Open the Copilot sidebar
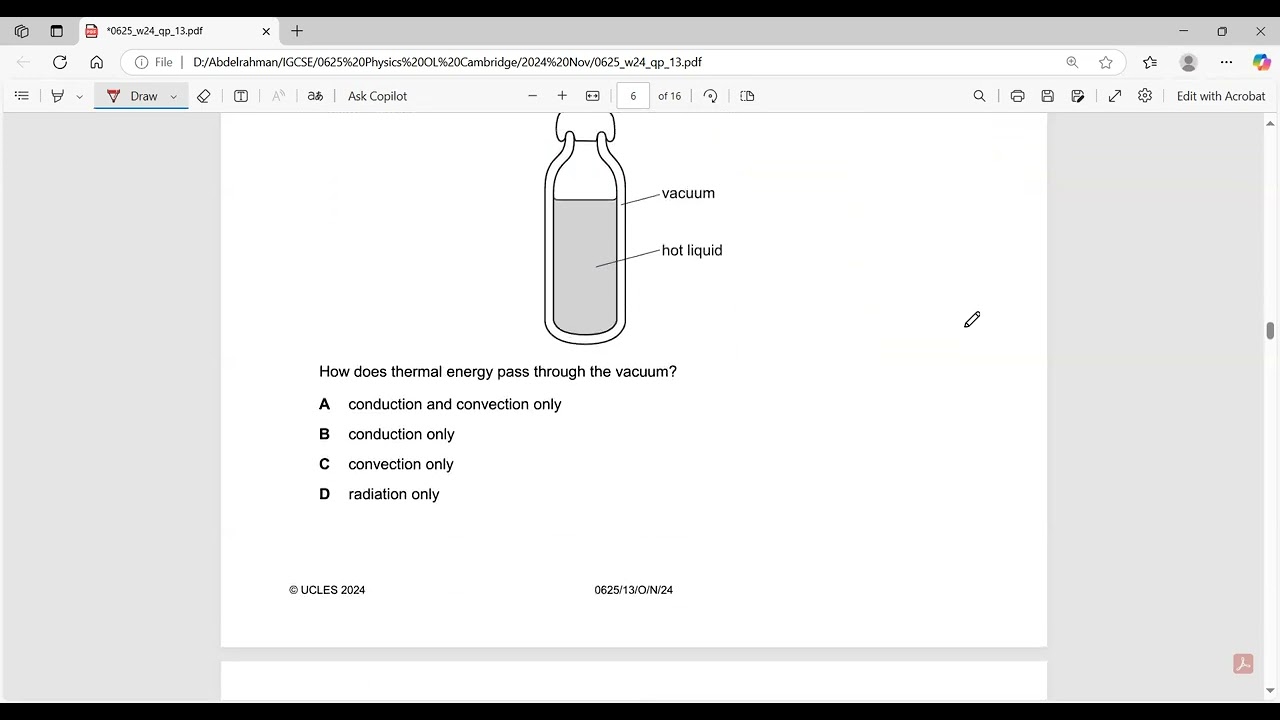 (1261, 62)
